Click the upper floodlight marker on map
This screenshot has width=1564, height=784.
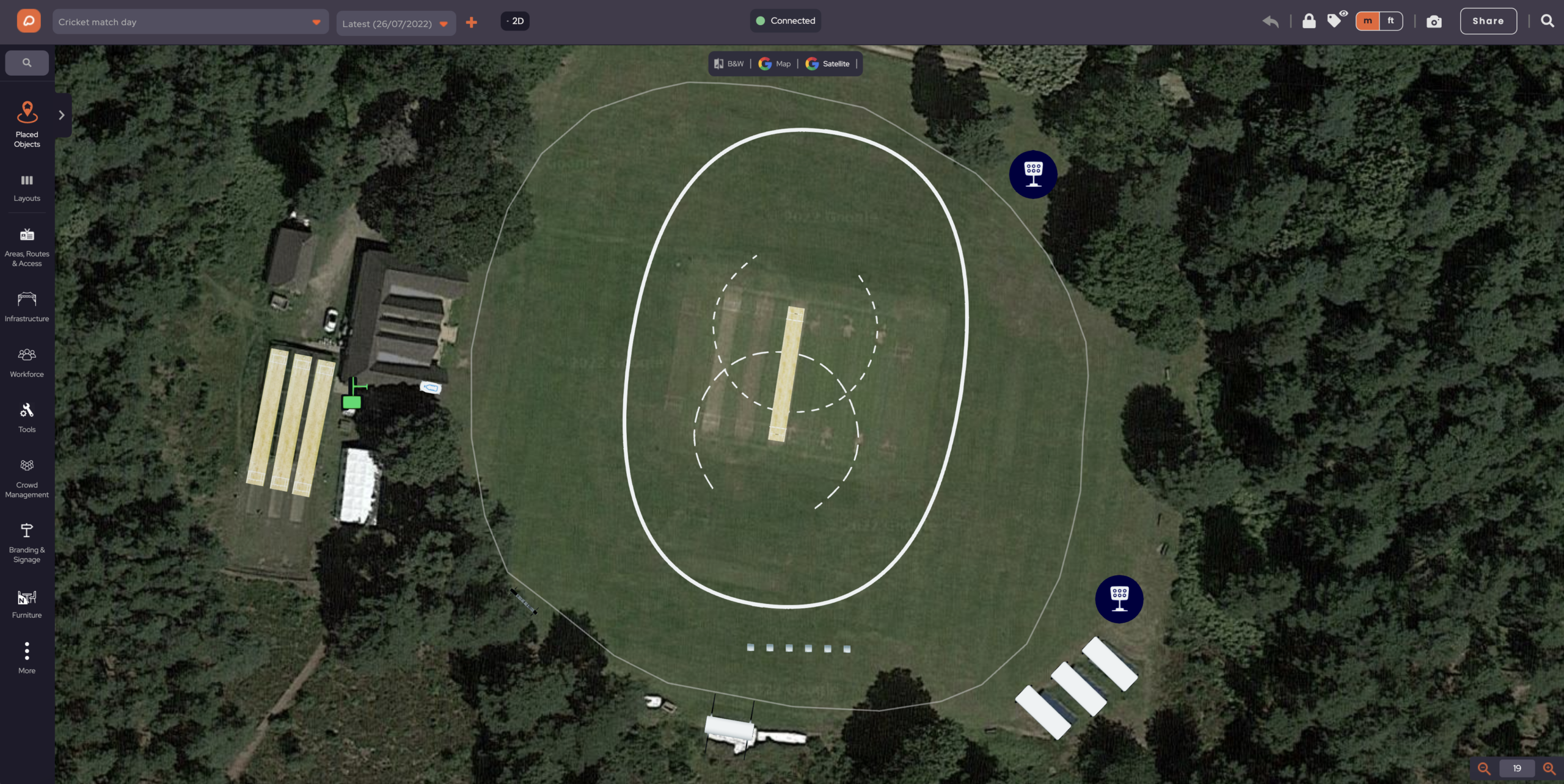point(1033,174)
